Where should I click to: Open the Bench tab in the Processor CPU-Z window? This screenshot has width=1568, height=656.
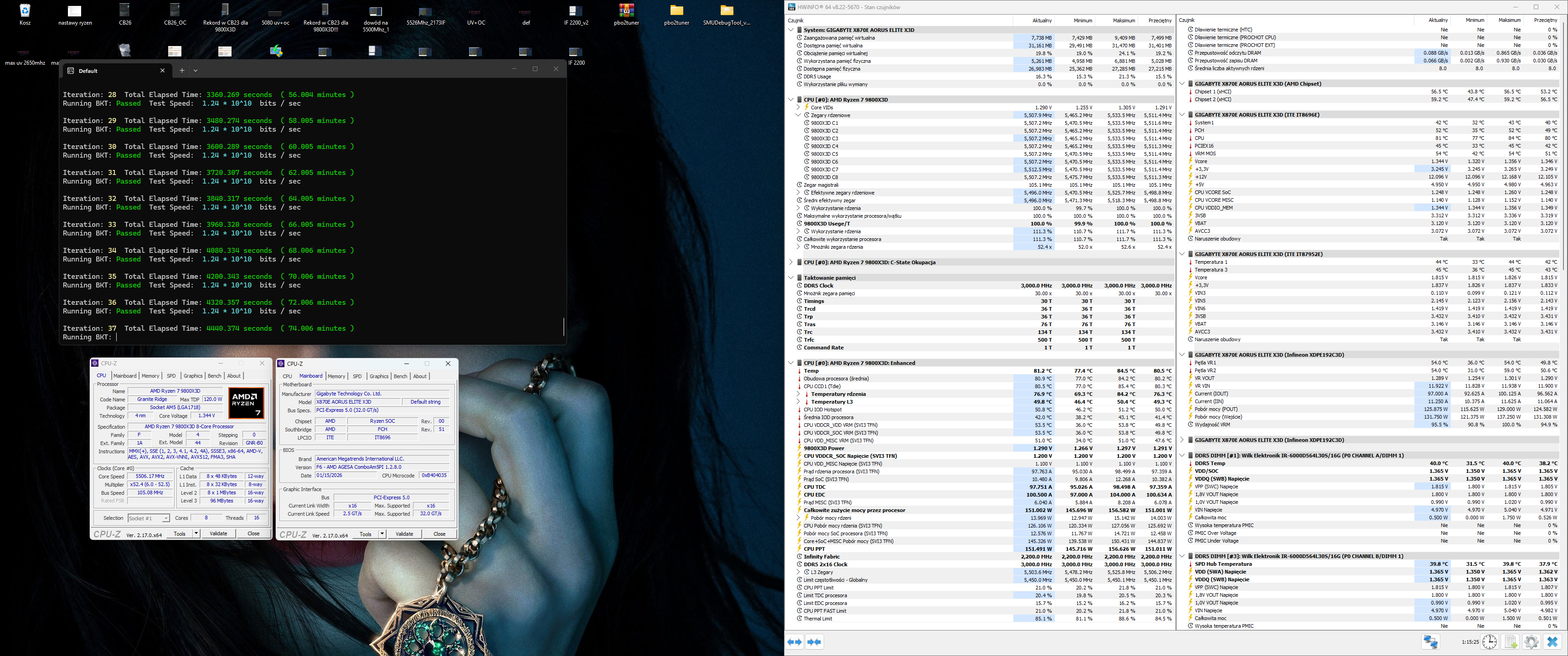(x=214, y=376)
